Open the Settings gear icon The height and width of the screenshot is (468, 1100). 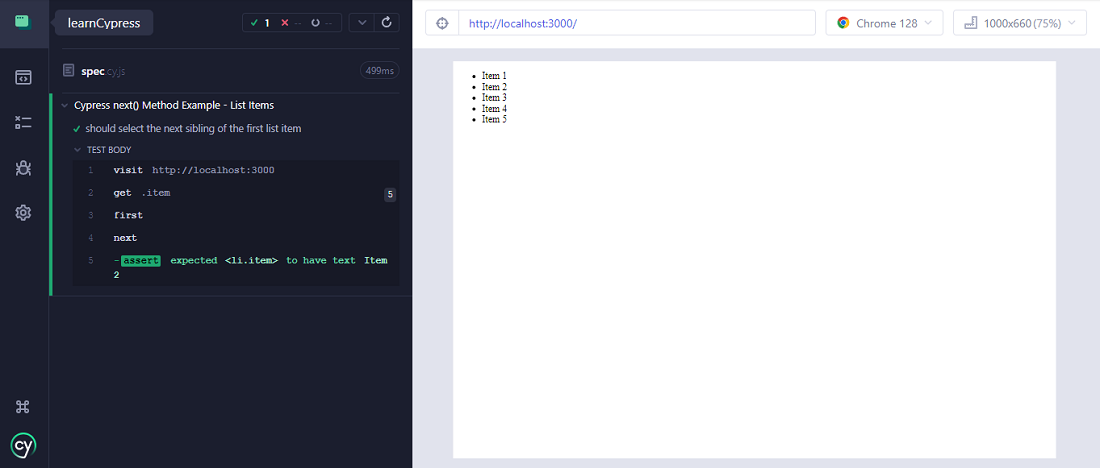pos(23,213)
